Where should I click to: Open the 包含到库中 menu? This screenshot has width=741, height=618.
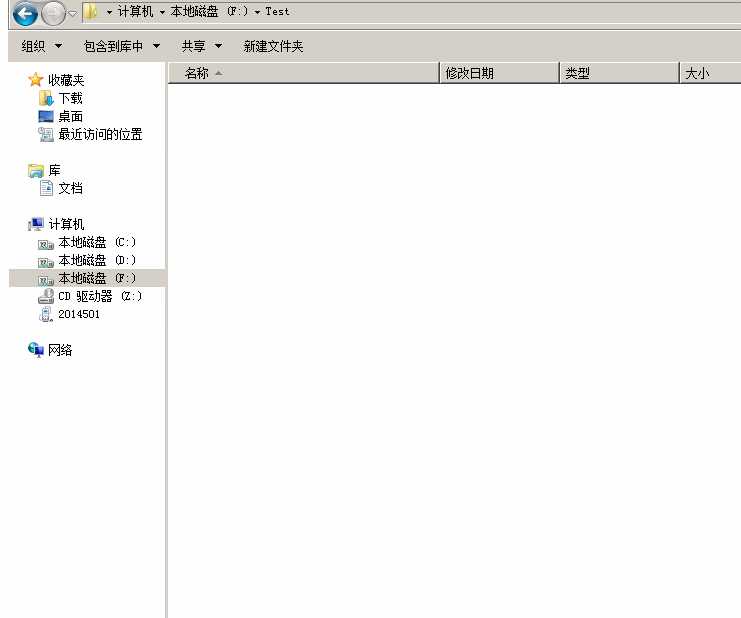122,46
